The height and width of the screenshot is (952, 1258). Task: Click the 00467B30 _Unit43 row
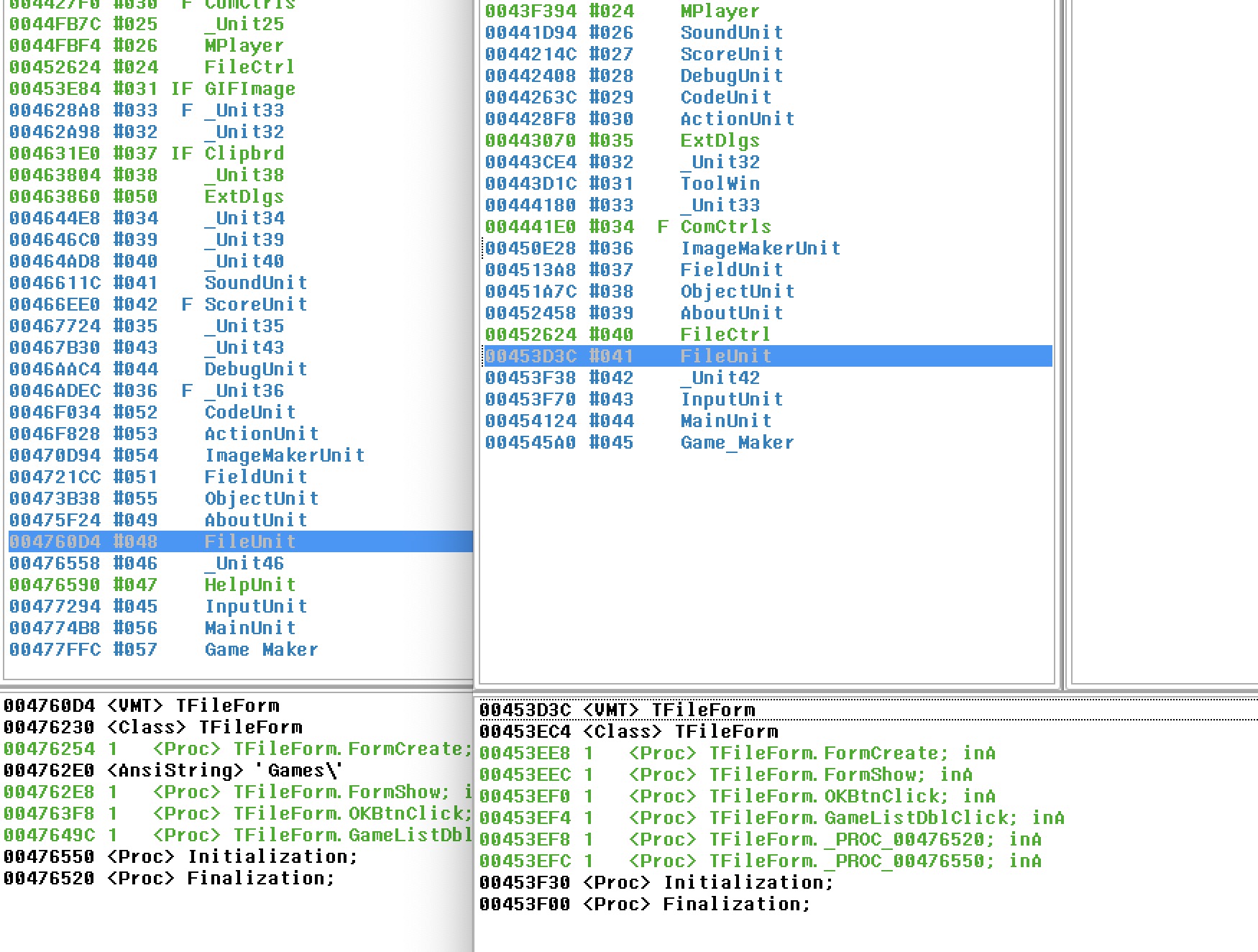240,347
